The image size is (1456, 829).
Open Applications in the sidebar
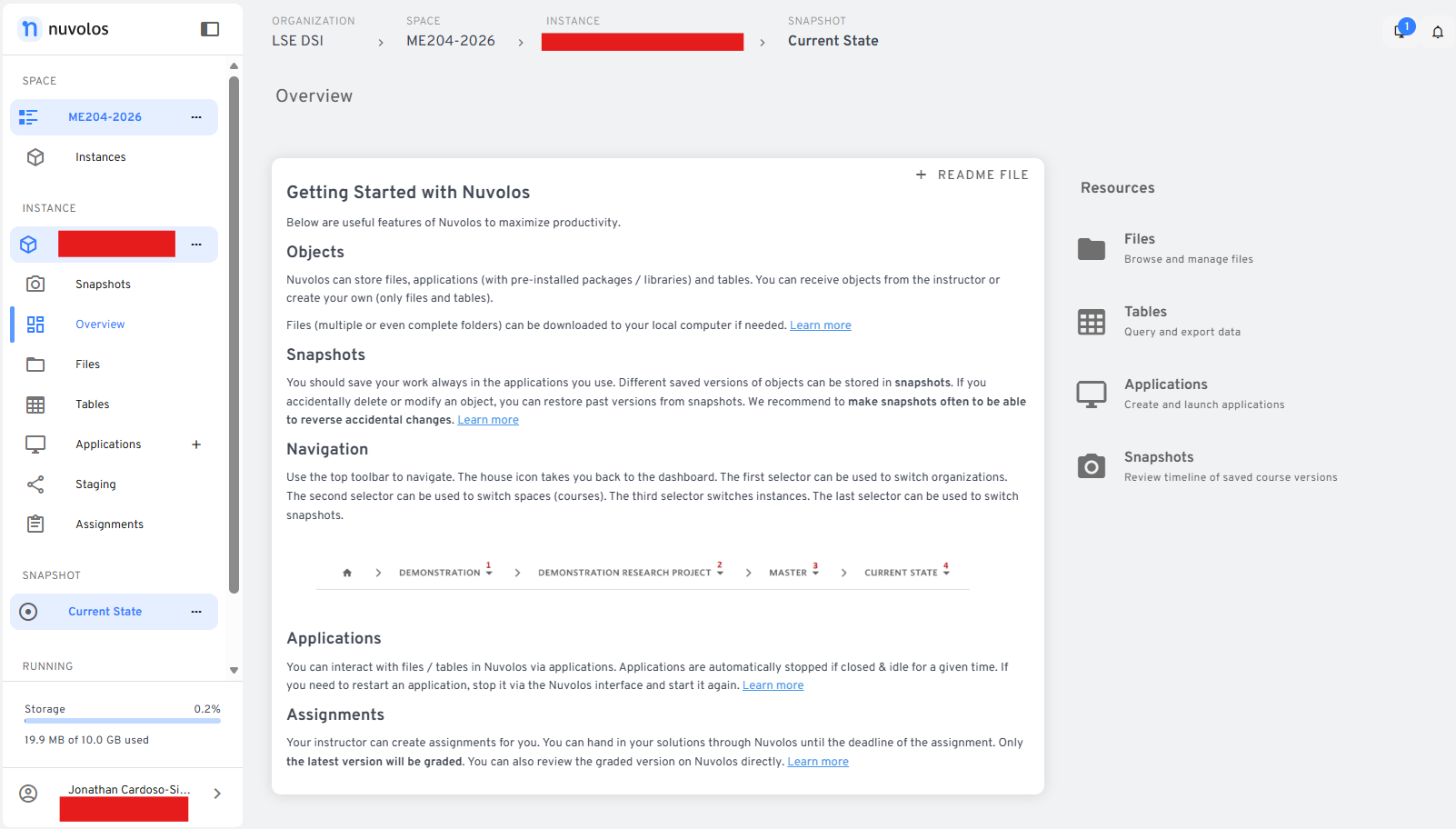click(x=108, y=444)
